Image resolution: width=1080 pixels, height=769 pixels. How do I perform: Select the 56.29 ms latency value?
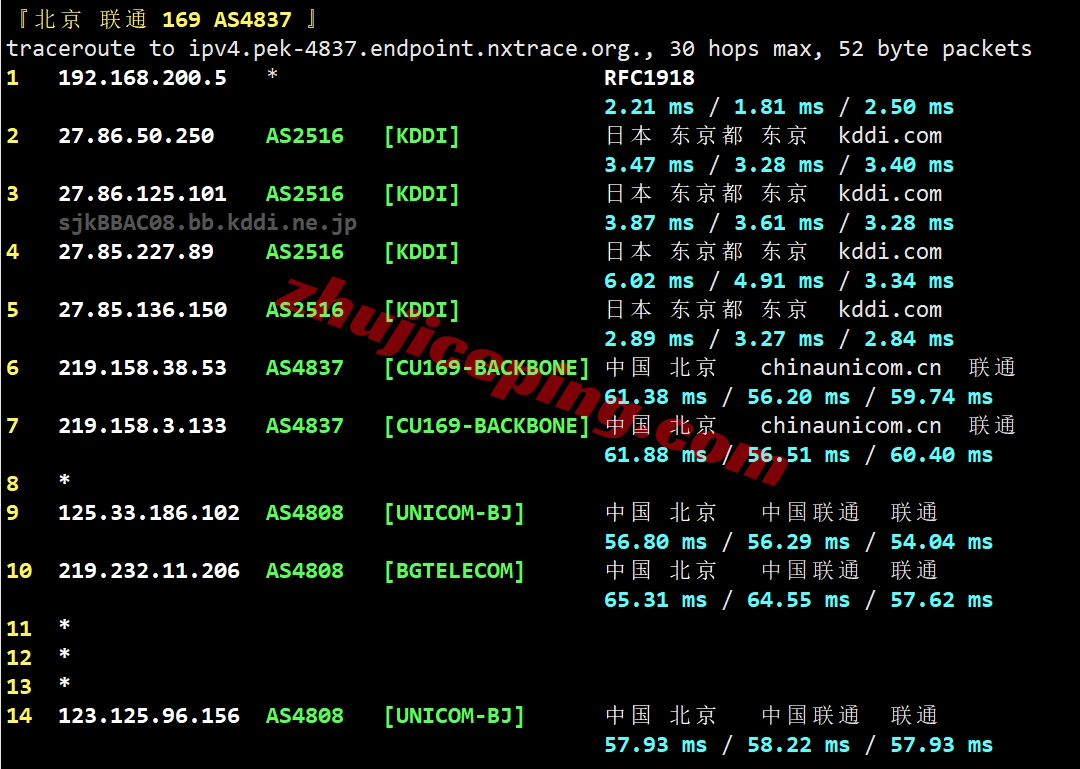point(798,542)
